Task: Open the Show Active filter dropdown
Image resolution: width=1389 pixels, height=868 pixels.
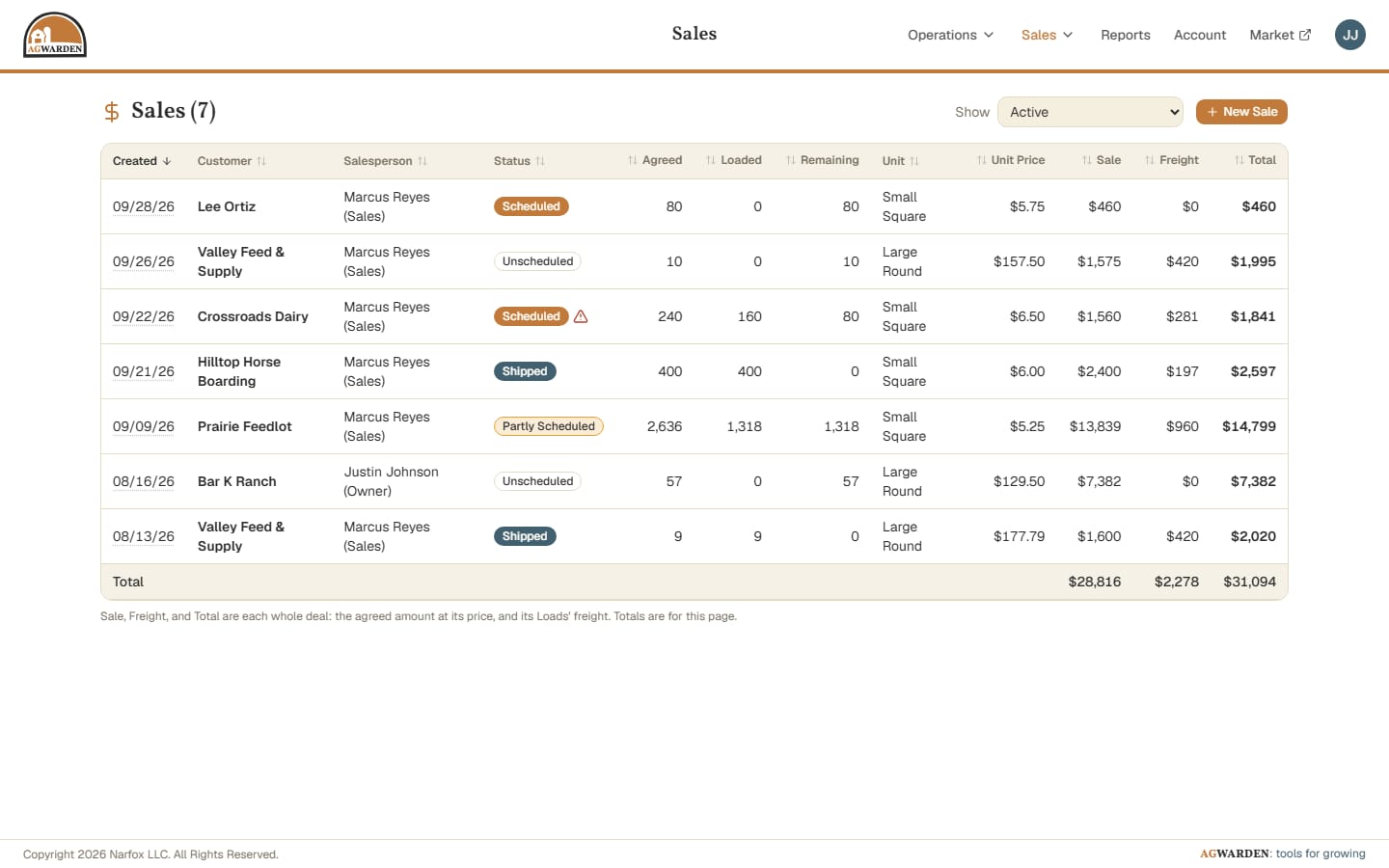Action: point(1090,112)
